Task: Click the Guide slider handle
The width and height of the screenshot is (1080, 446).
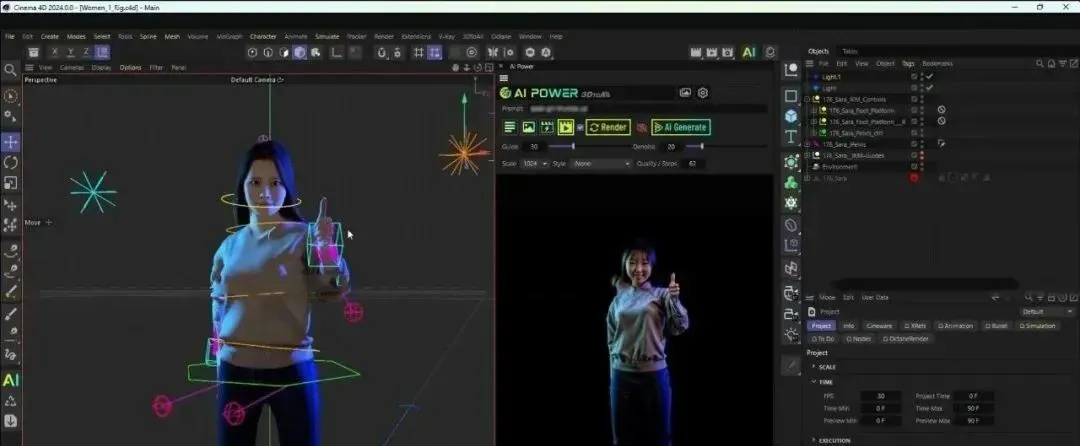Action: pyautogui.click(x=572, y=147)
